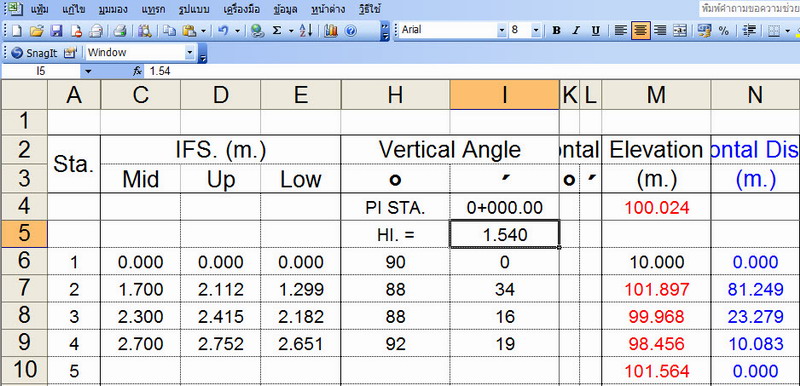Select column header M

(x=656, y=94)
